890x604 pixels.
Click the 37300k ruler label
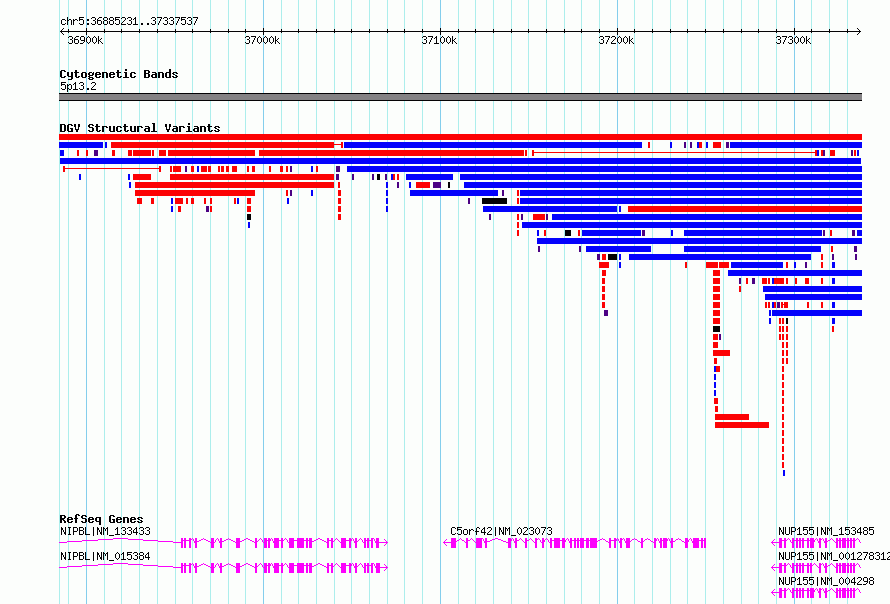794,40
